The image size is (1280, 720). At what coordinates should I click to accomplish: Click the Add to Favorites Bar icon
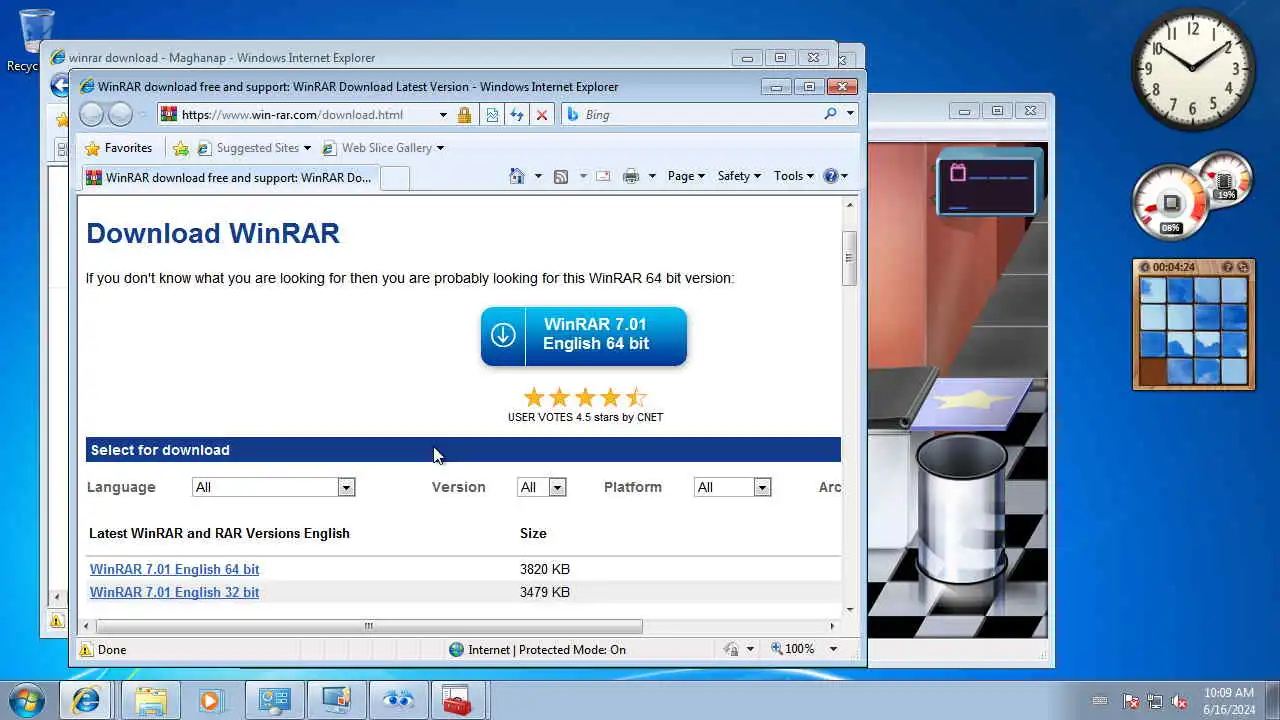pyautogui.click(x=180, y=148)
